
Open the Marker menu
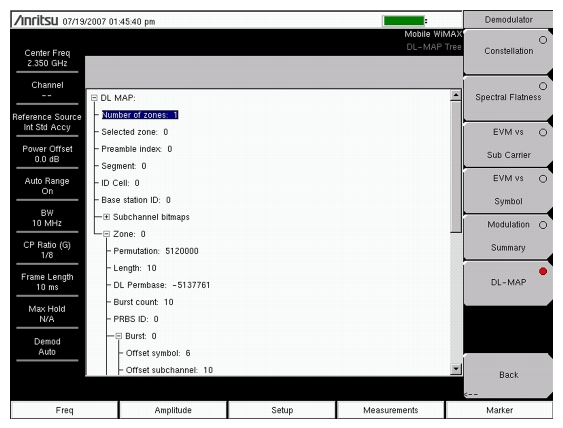[499, 410]
